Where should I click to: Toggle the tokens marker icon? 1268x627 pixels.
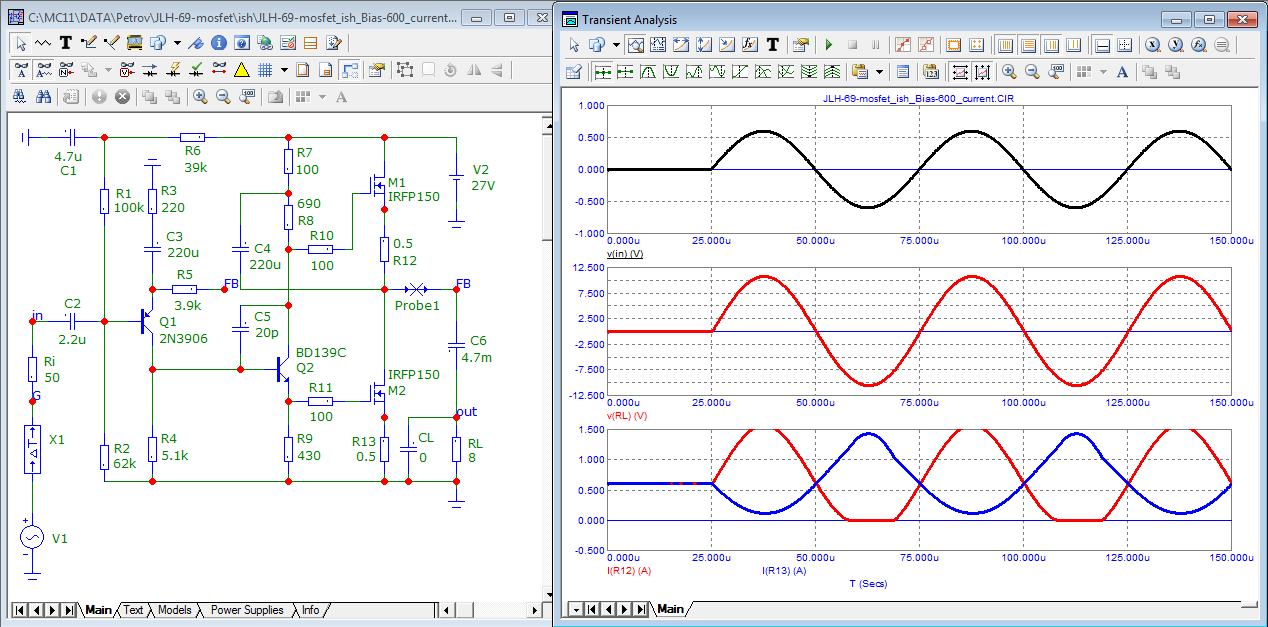[x=926, y=45]
